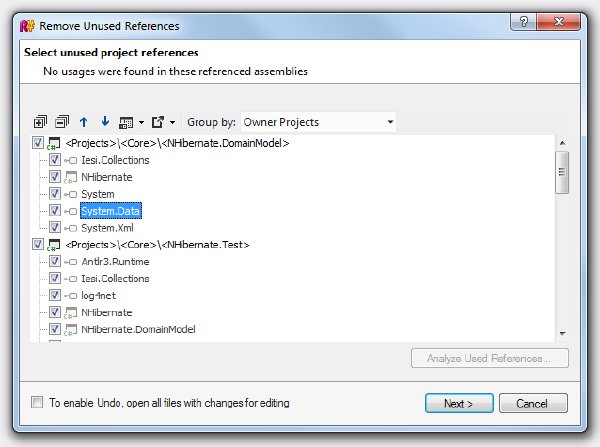The width and height of the screenshot is (600, 447).
Task: Click the tree list scrollbar thumb
Action: tap(562, 172)
